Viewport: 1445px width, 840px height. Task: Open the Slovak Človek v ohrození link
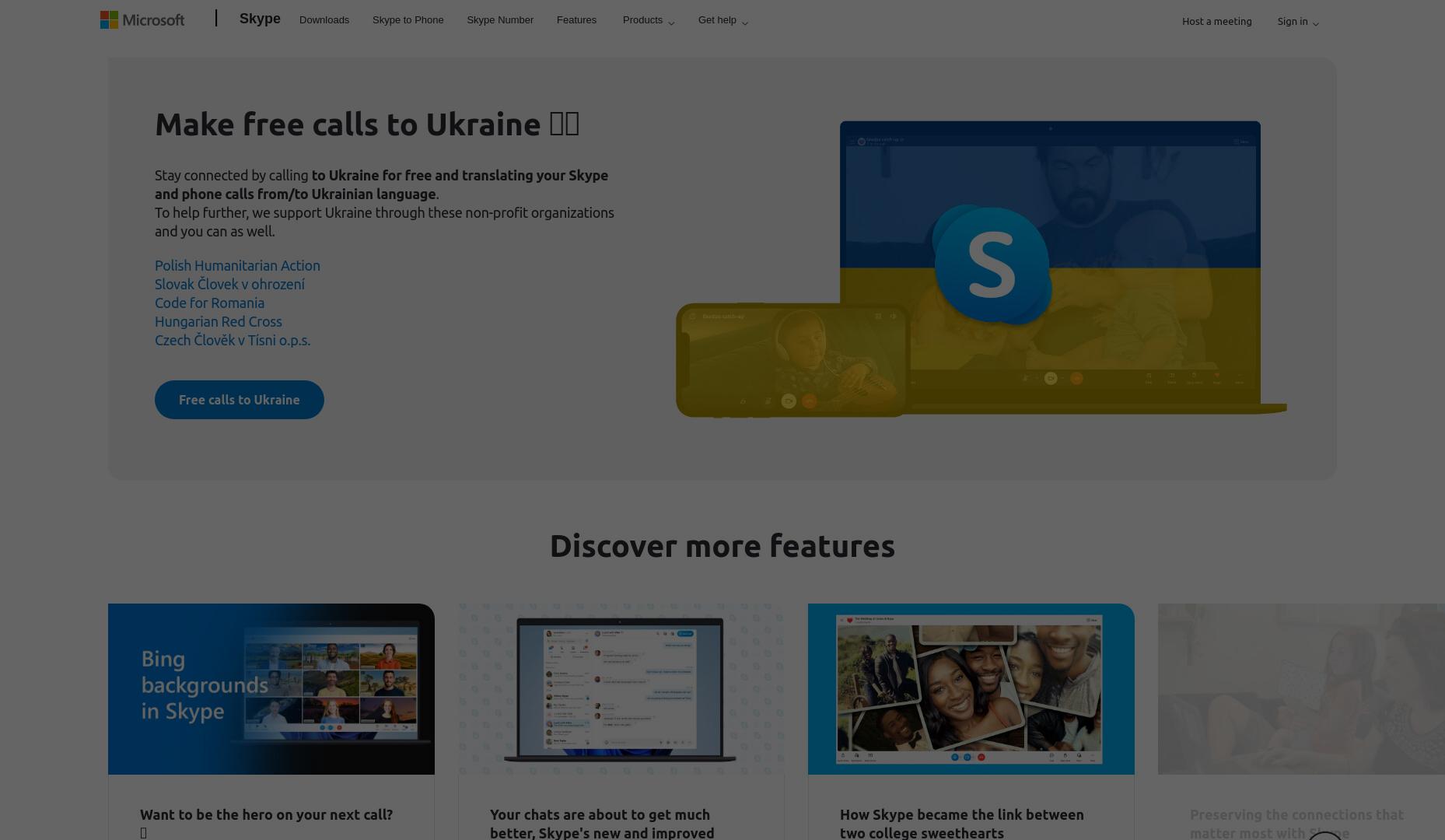(229, 284)
